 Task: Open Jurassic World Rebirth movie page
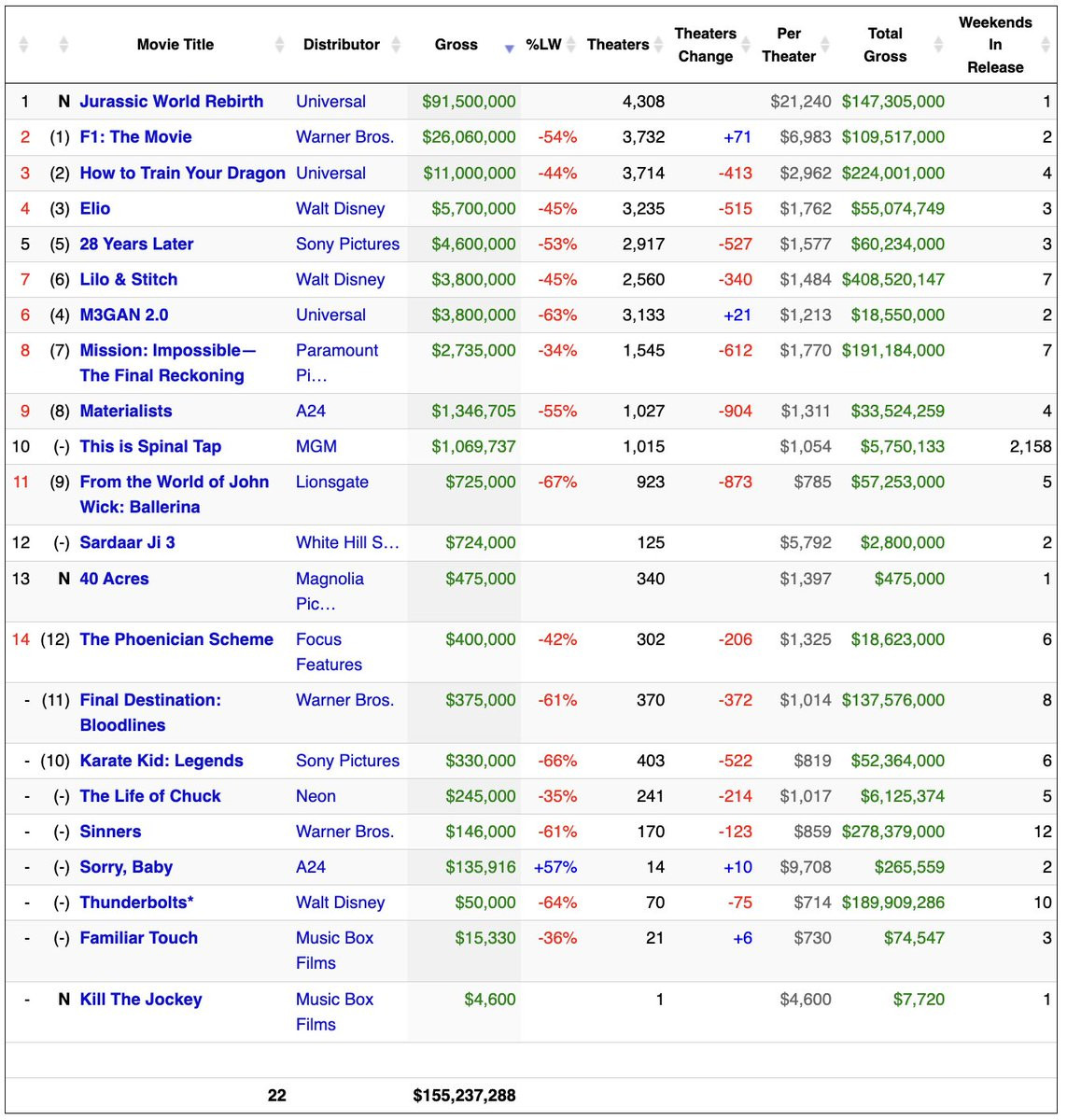(x=172, y=102)
